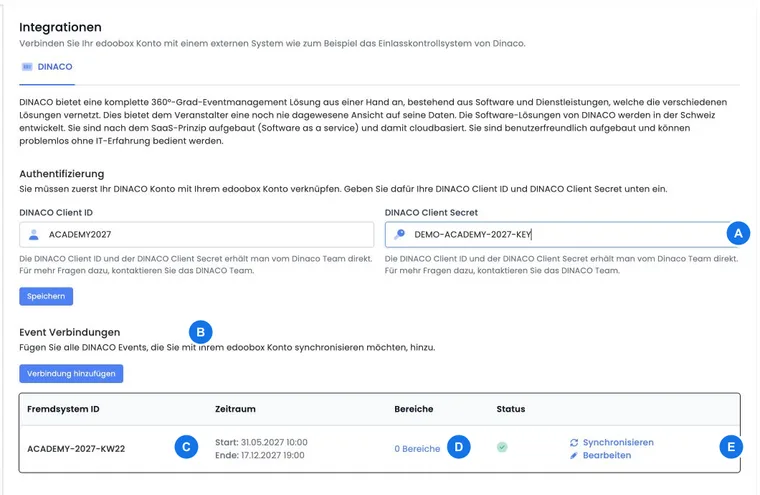The width and height of the screenshot is (760, 495).
Task: Start sync via Synchronisieren link
Action: tap(618, 442)
